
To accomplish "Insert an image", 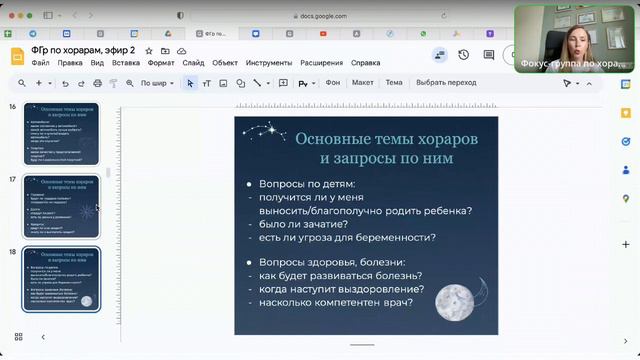I will 223,83.
